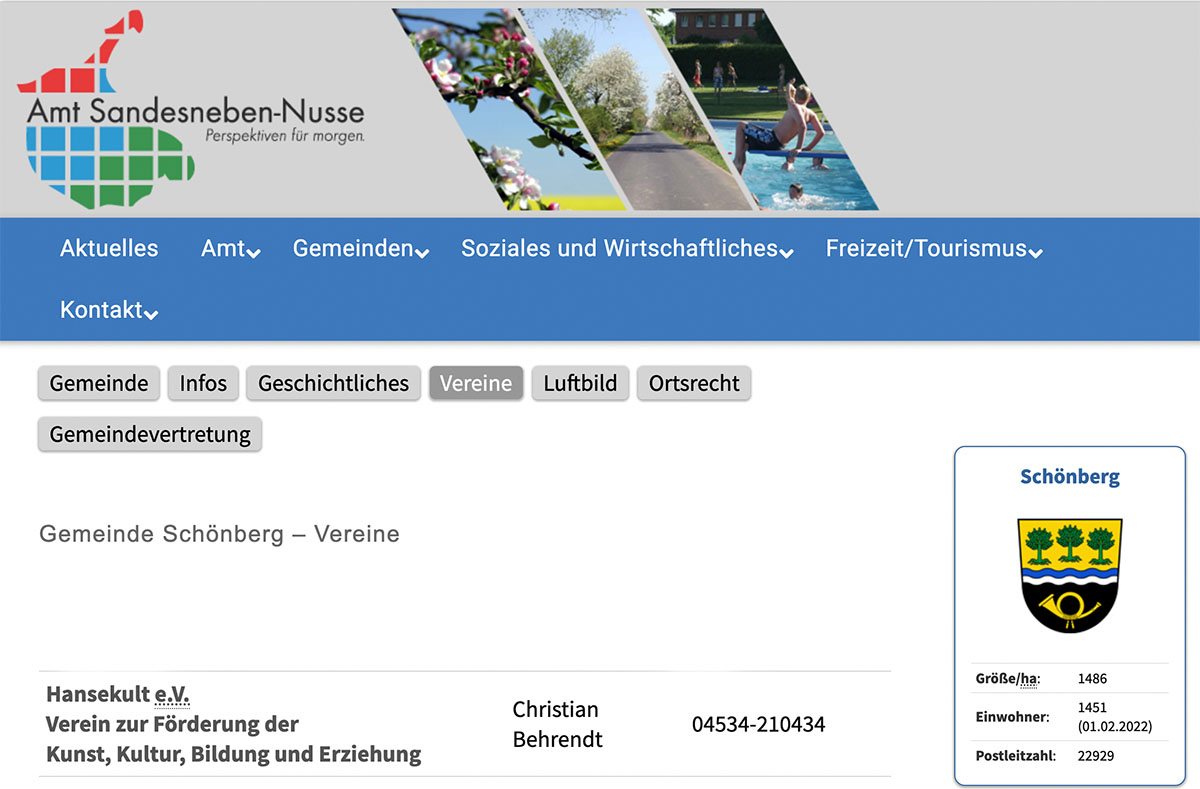Click the slogan Perspektiven für morgen

coord(285,134)
